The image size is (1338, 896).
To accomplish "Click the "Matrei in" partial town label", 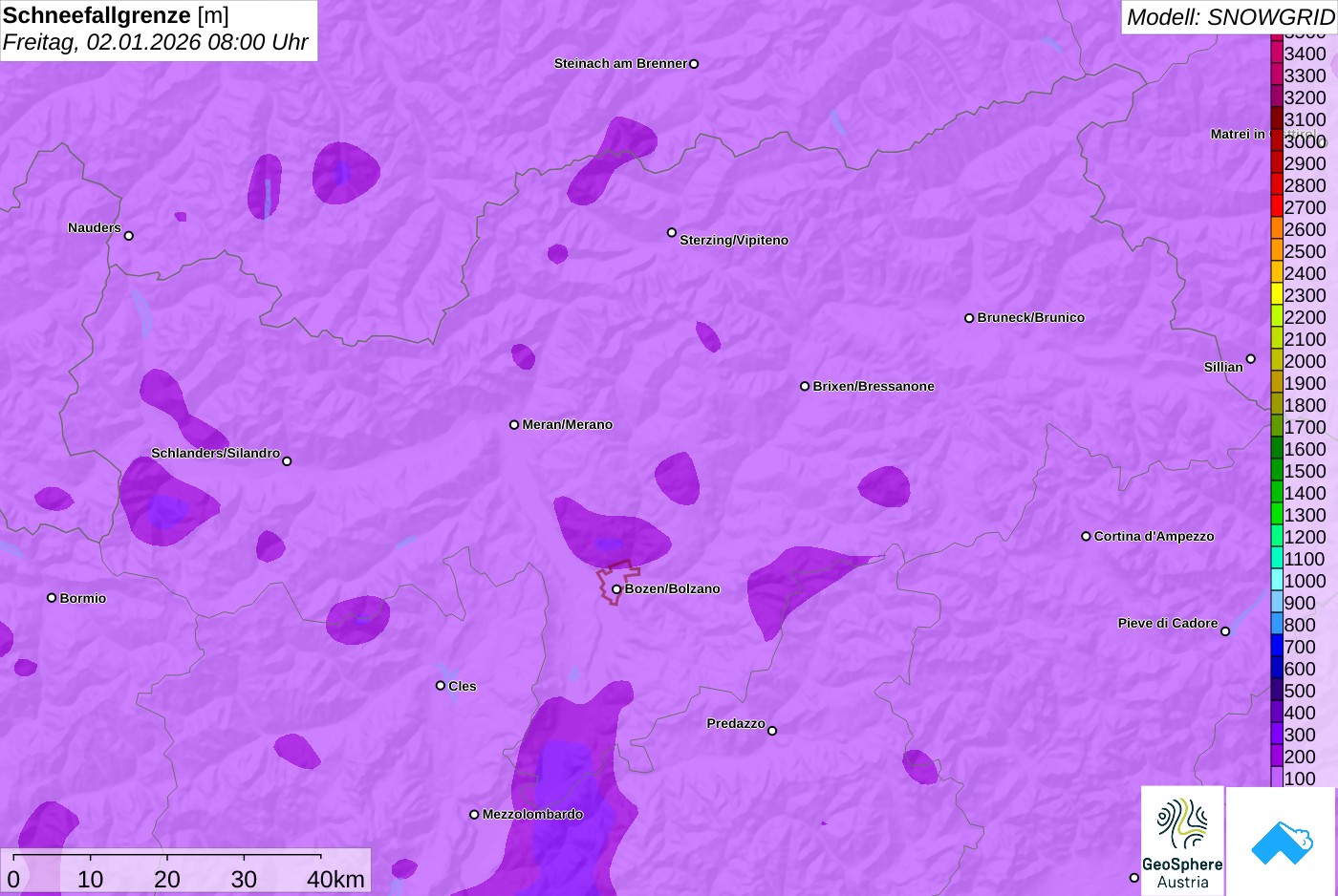I will click(x=1238, y=134).
